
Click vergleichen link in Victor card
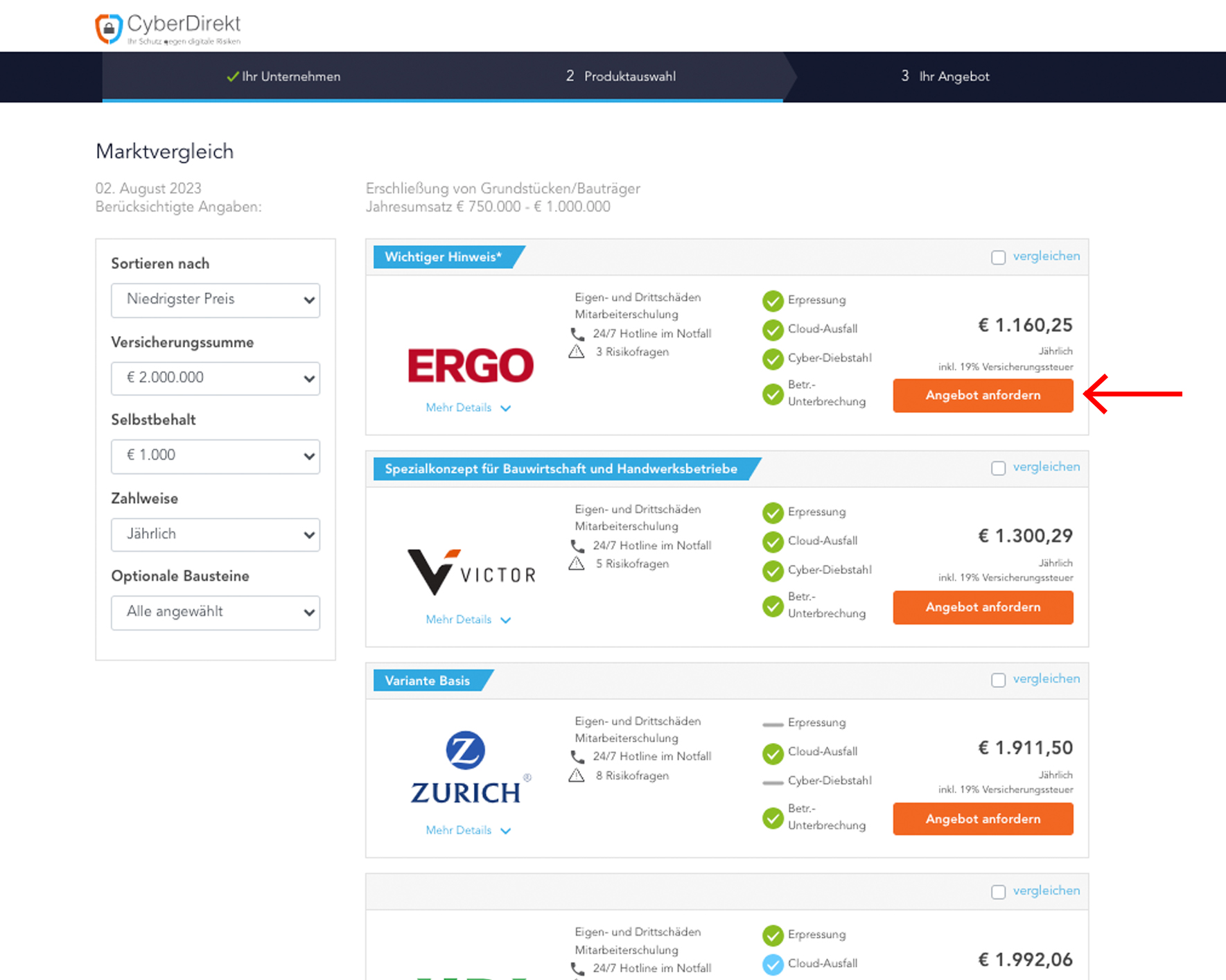click(x=1046, y=467)
